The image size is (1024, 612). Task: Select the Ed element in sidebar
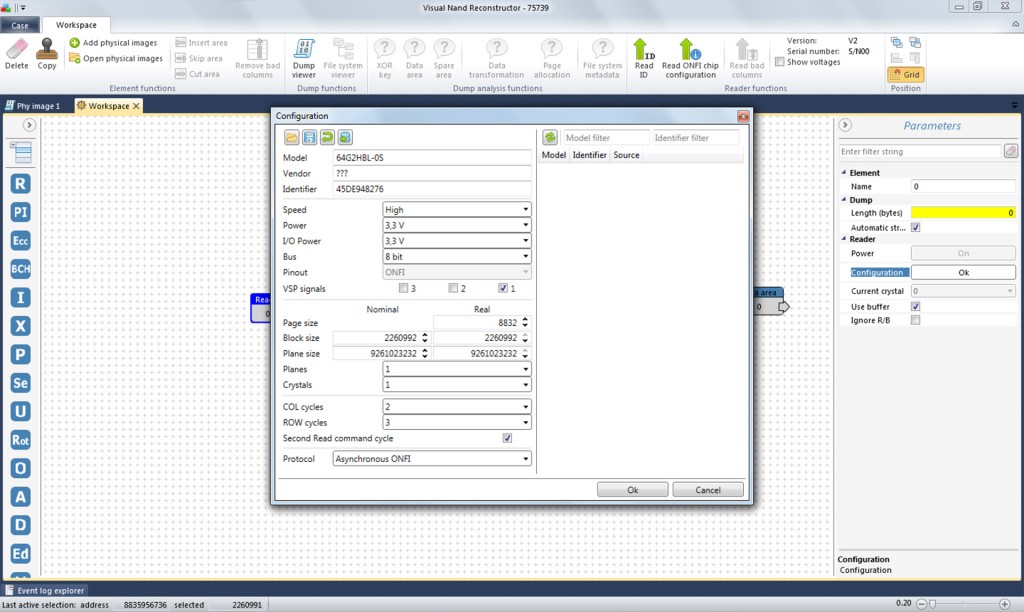pos(20,554)
